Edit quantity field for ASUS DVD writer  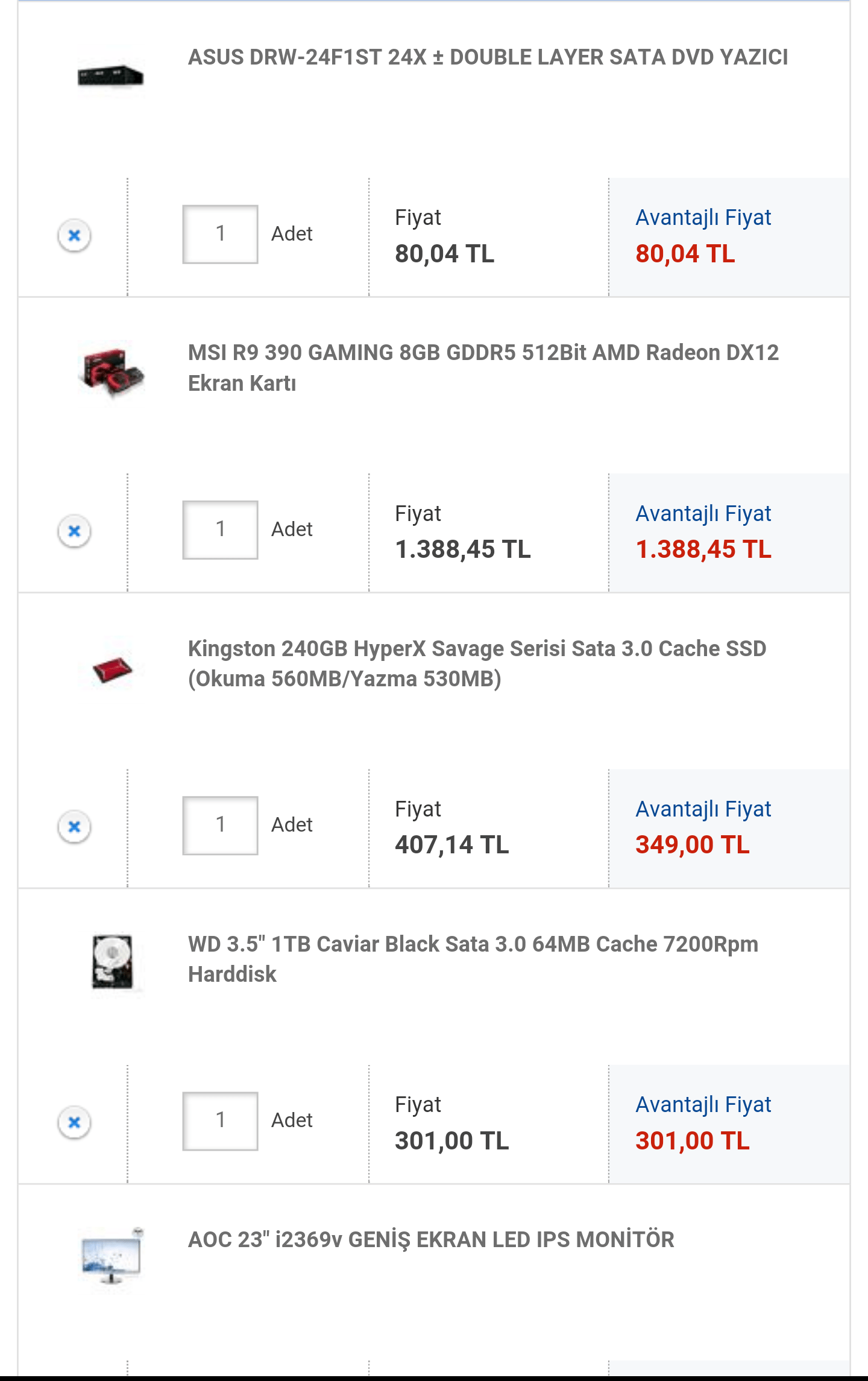click(221, 234)
